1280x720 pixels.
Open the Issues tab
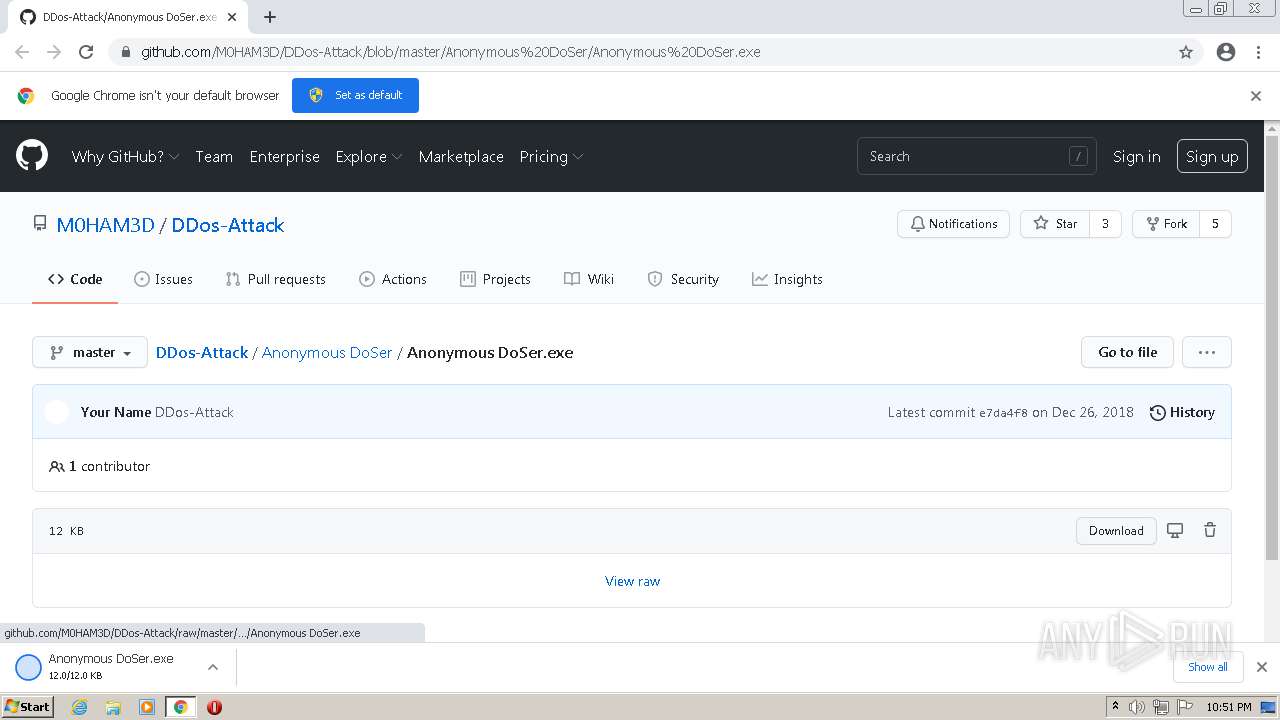tap(163, 279)
